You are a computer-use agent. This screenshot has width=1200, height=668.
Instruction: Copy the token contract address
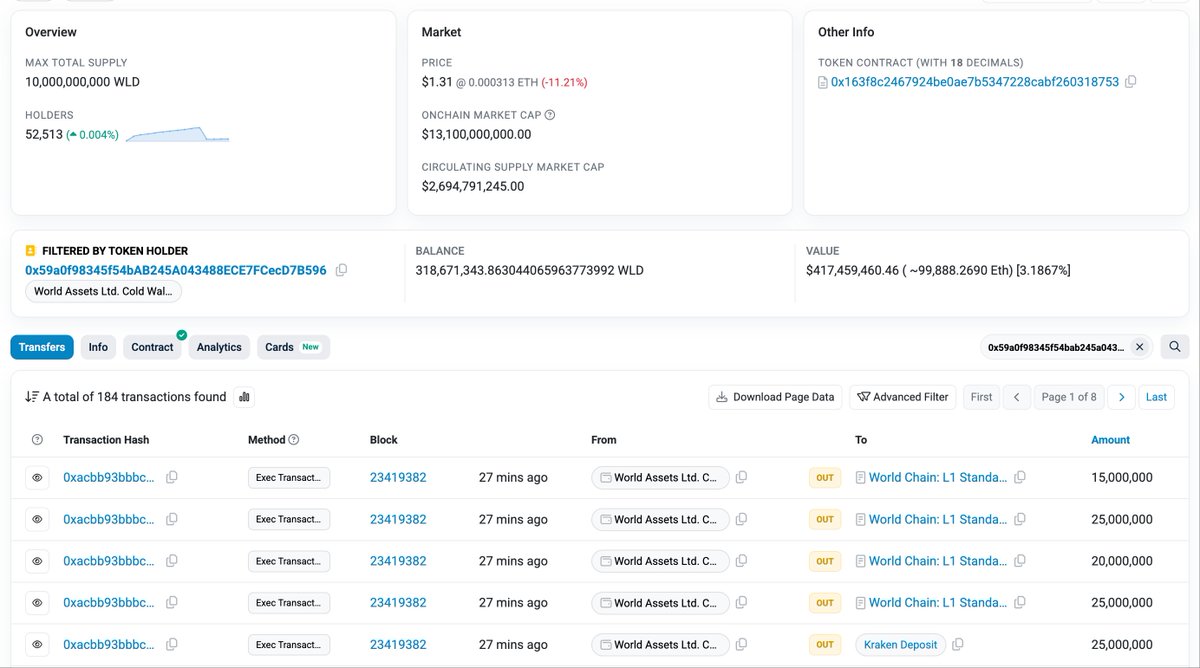pyautogui.click(x=1131, y=82)
